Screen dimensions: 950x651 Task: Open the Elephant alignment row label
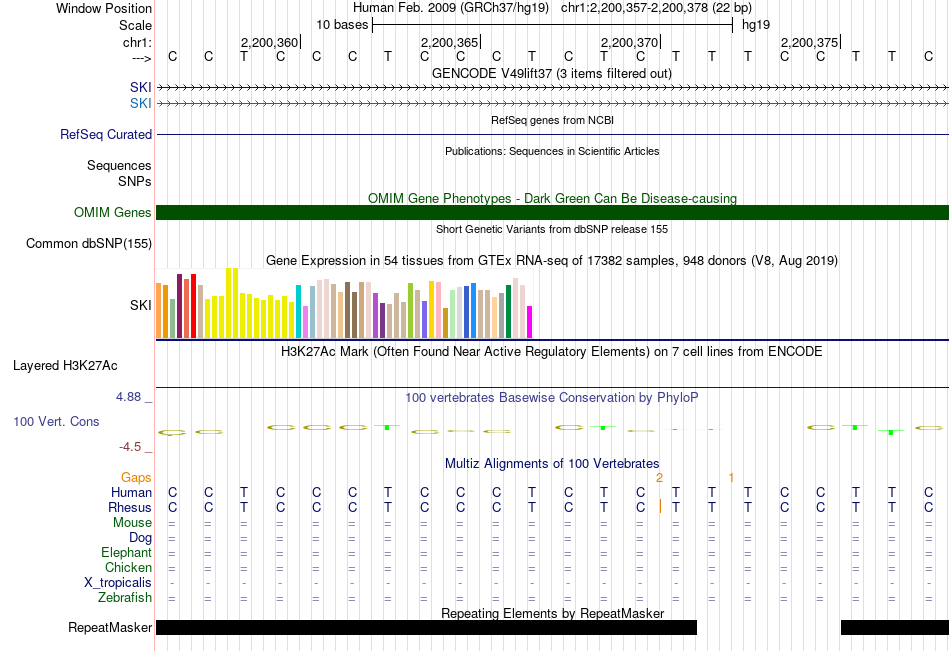126,553
